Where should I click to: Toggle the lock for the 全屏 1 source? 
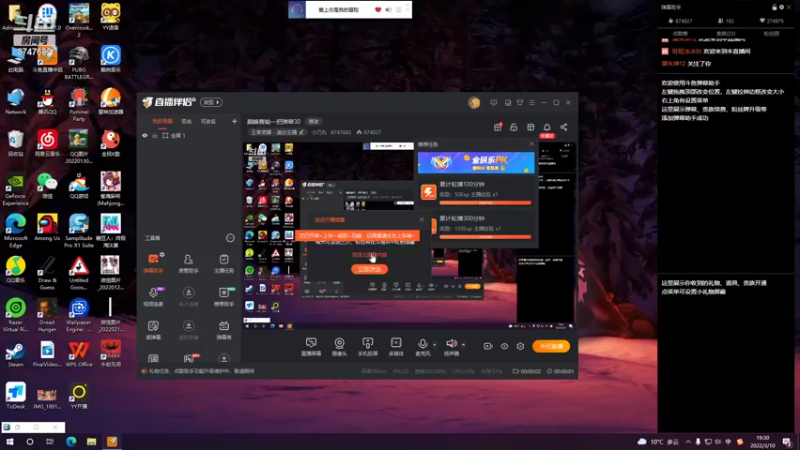tap(155, 136)
